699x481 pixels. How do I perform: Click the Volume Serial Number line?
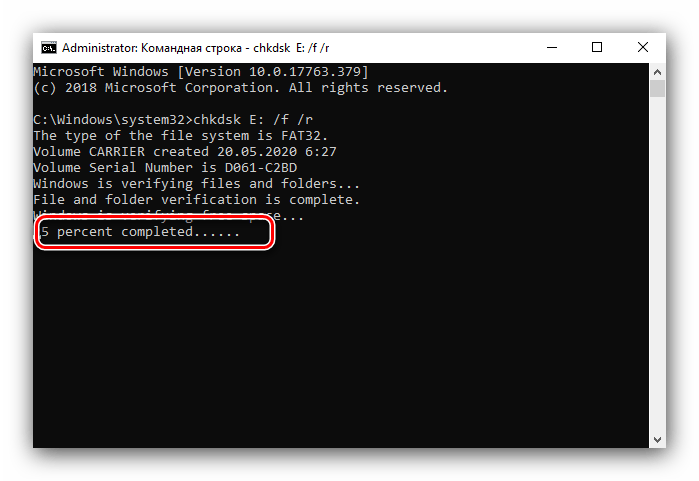(165, 168)
